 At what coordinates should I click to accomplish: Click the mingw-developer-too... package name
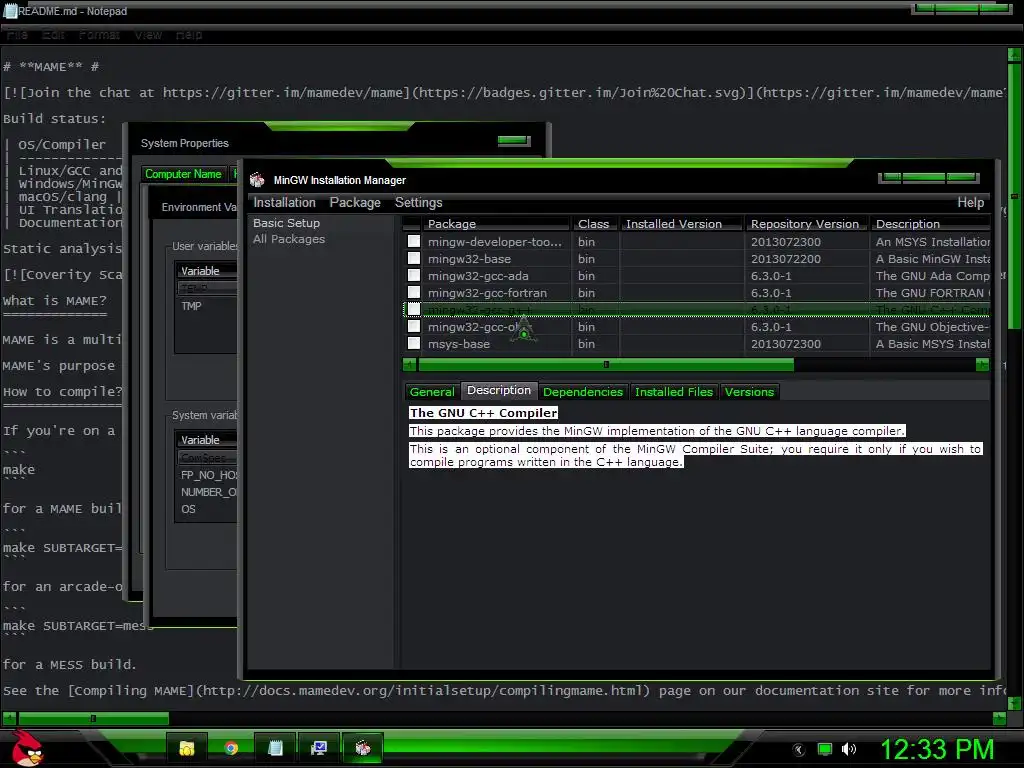pyautogui.click(x=494, y=242)
